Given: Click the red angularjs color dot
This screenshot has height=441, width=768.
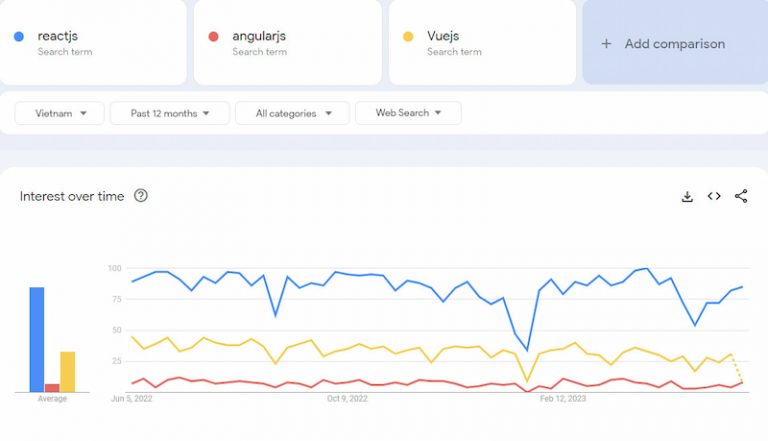Looking at the screenshot, I should point(213,37).
